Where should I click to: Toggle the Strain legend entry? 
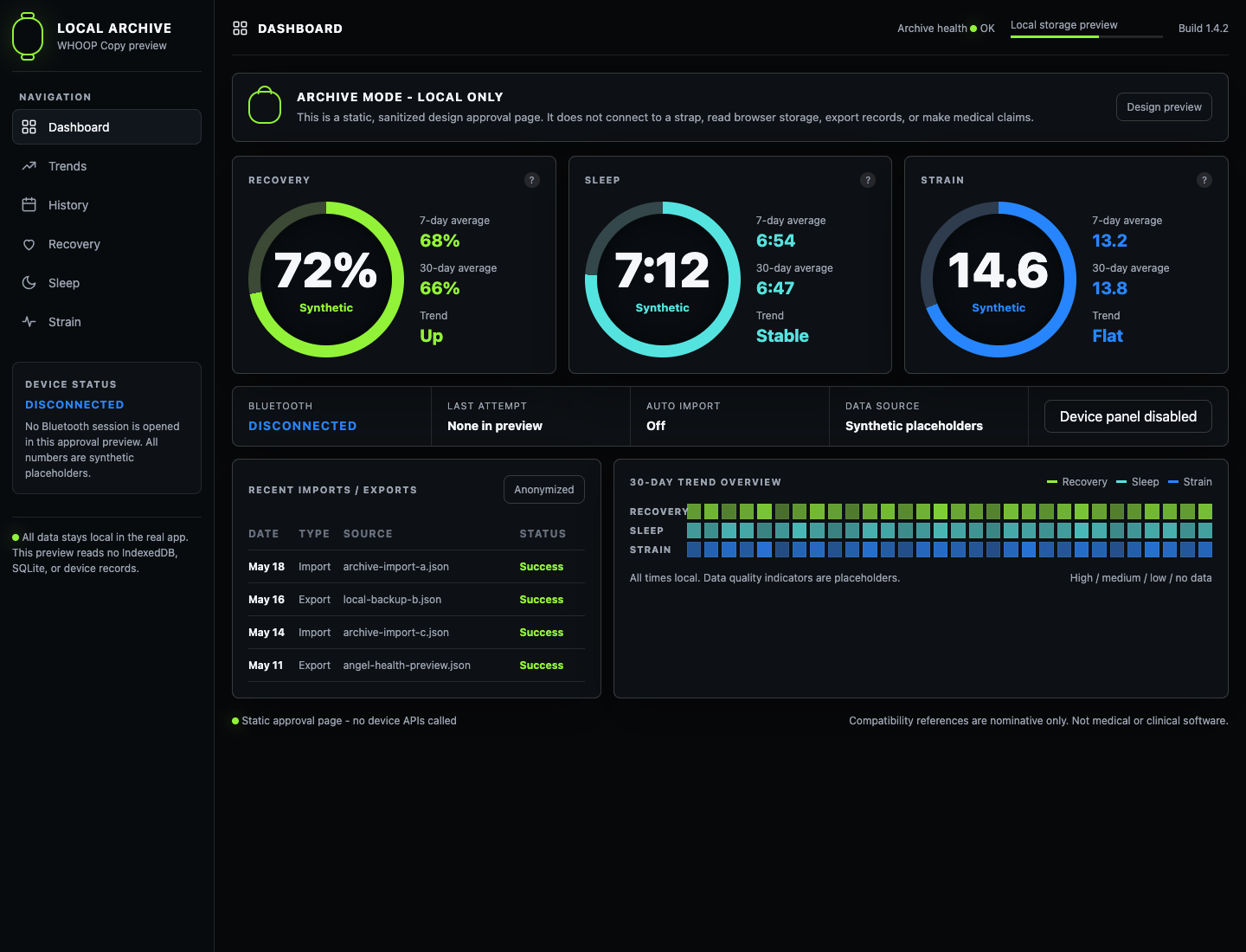1190,482
